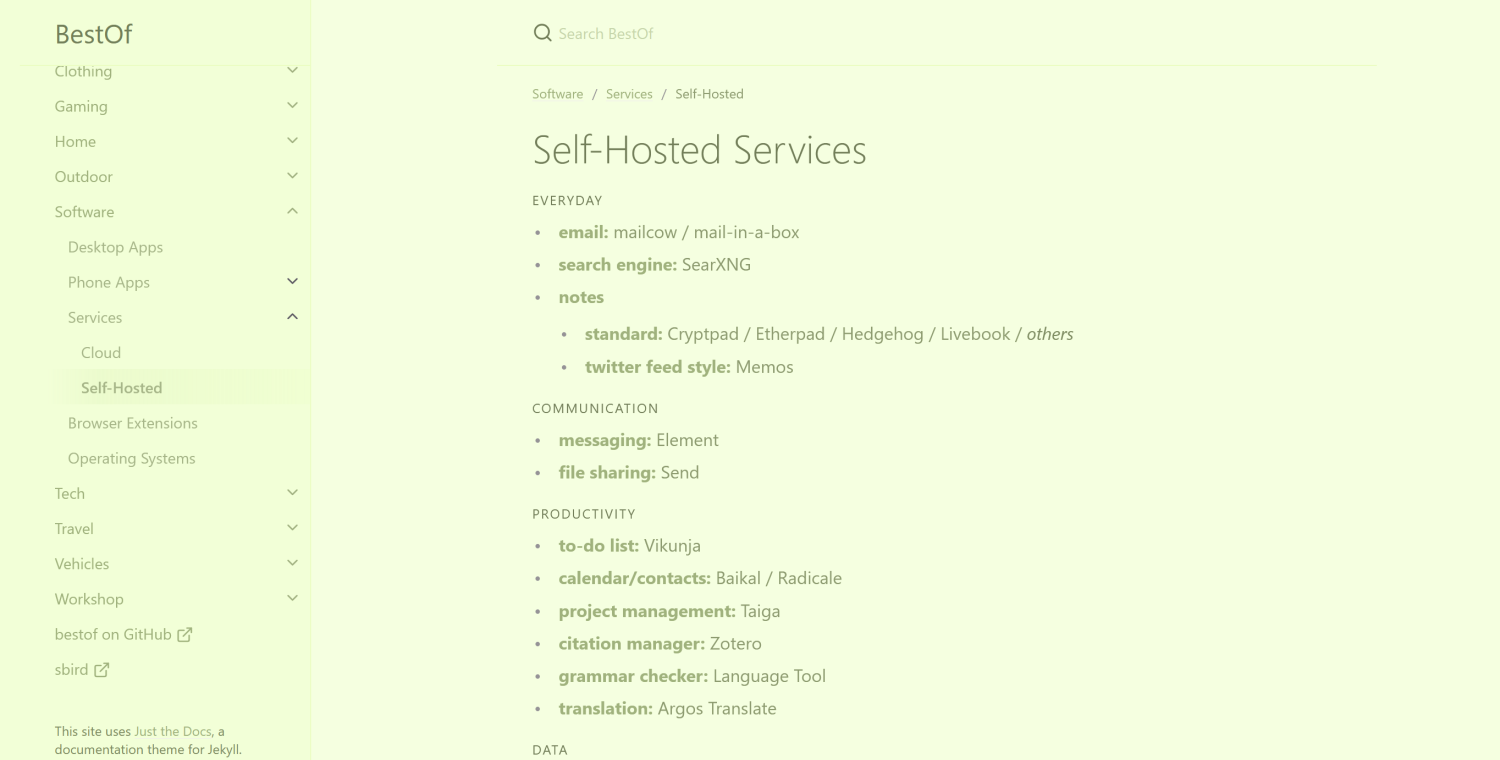
Task: Expand the Tech category chevron
Action: click(x=292, y=493)
